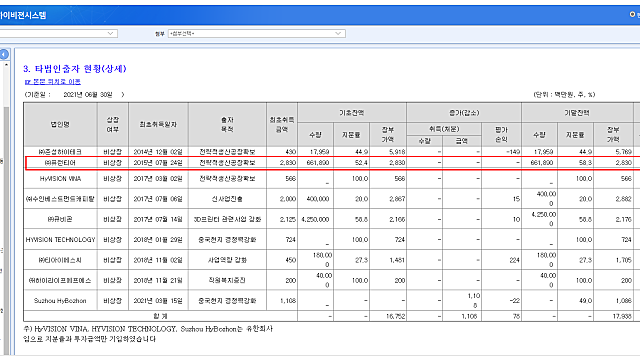Image resolution: width=640 pixels, height=360 pixels.
Task: Click the total book value '16,752'
Action: (x=396, y=316)
